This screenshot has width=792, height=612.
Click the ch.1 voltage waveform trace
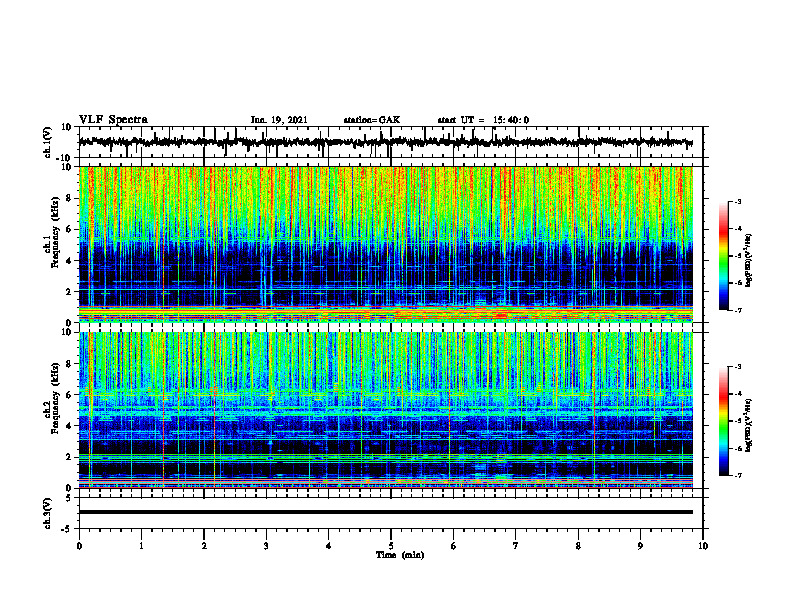385,142
